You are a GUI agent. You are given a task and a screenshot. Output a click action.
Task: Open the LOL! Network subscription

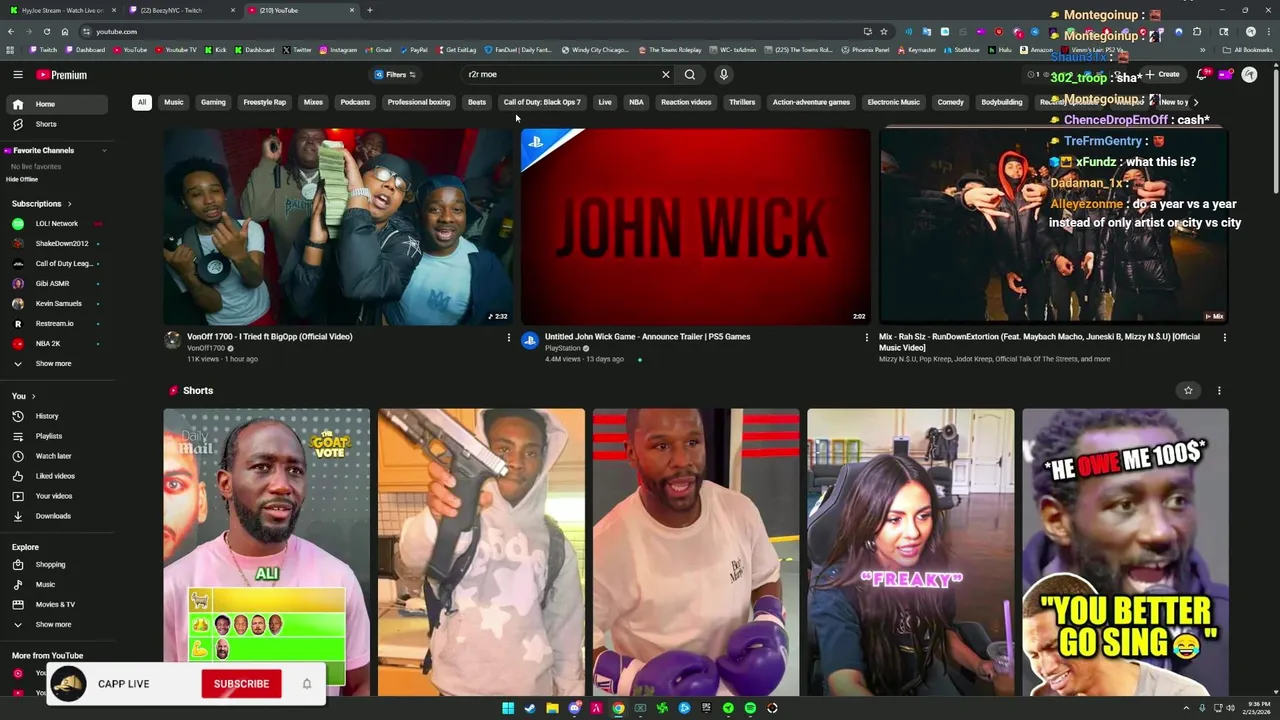click(x=57, y=224)
